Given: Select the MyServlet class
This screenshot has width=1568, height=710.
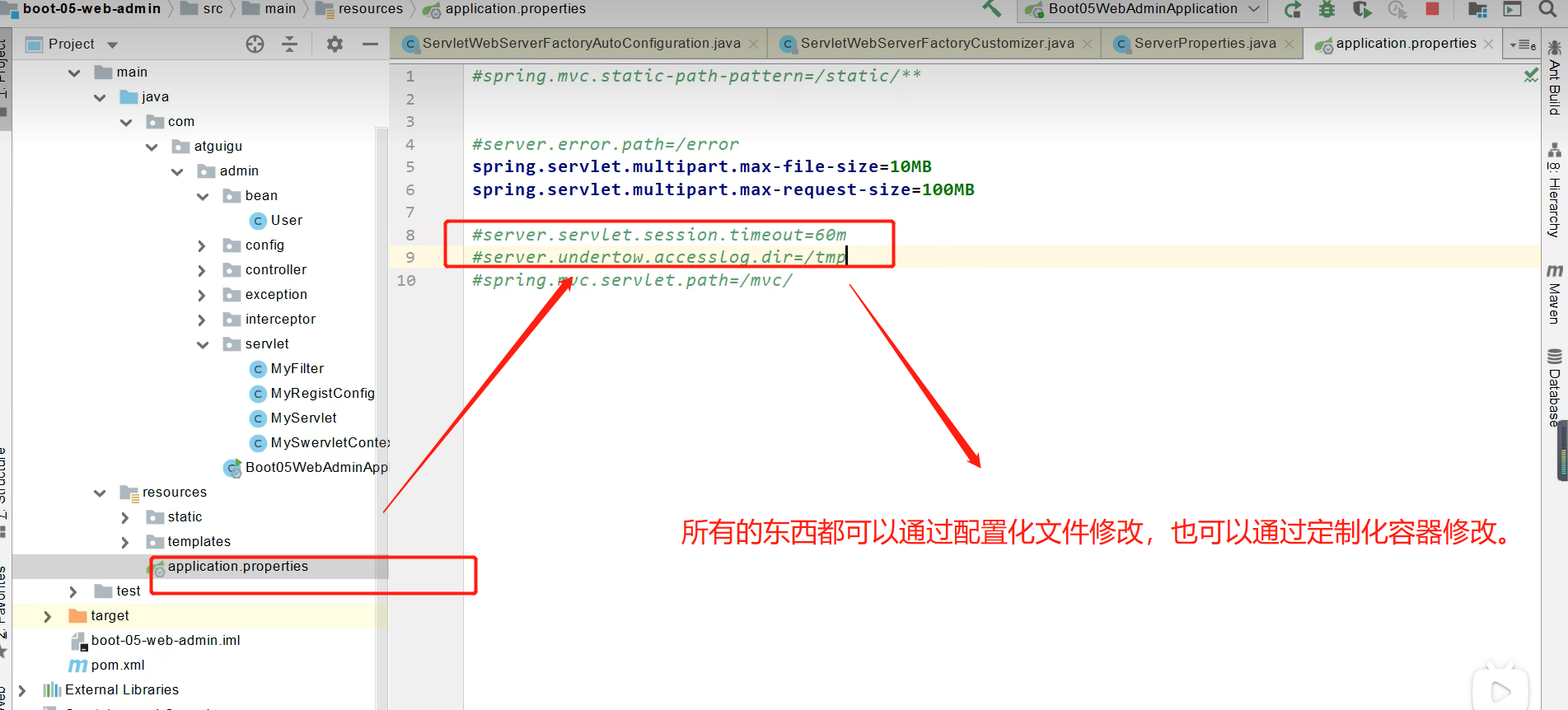Looking at the screenshot, I should (293, 418).
